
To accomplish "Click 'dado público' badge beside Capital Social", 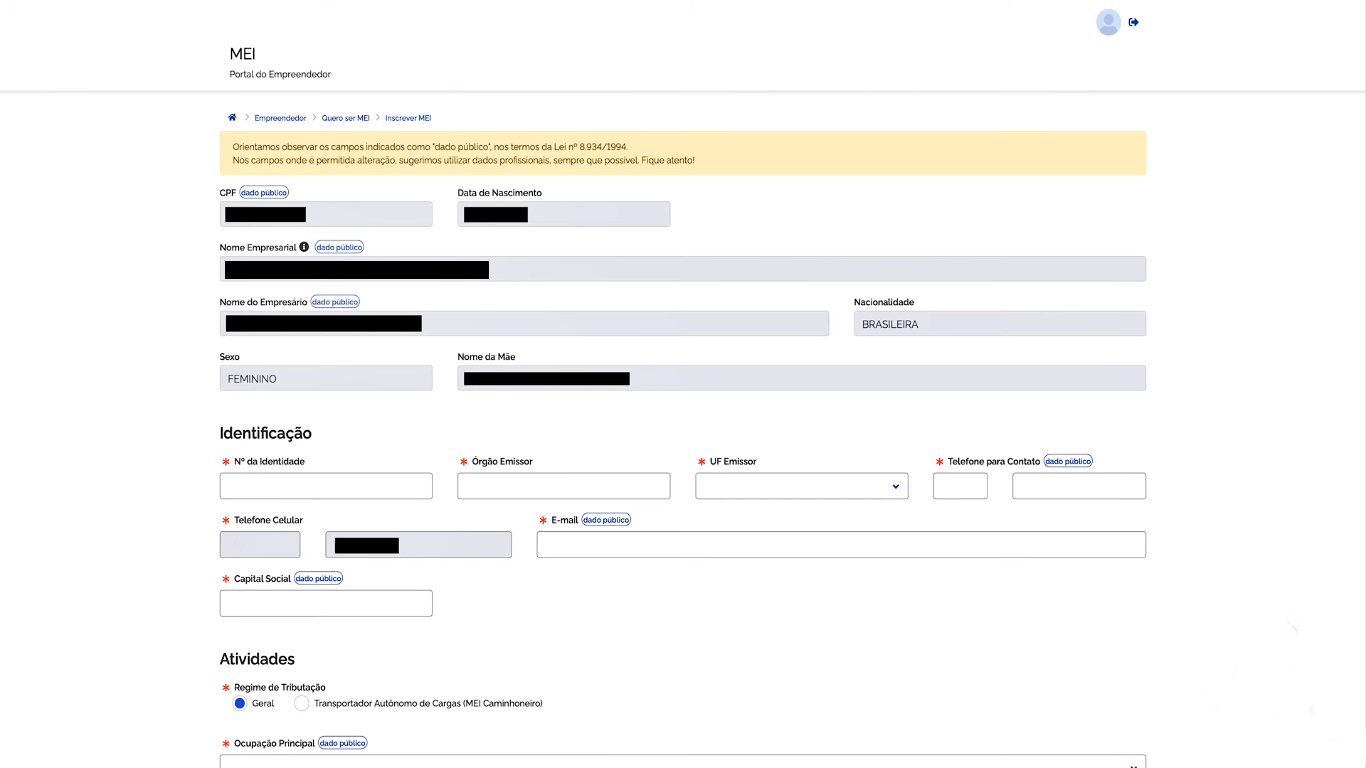I will tap(318, 578).
